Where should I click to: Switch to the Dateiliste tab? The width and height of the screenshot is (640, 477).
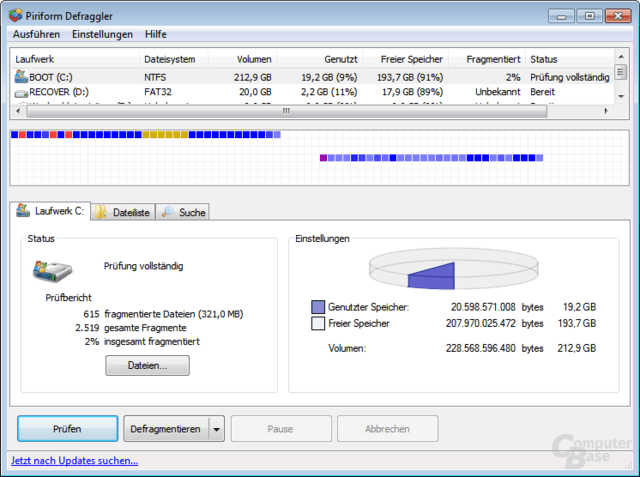(123, 212)
